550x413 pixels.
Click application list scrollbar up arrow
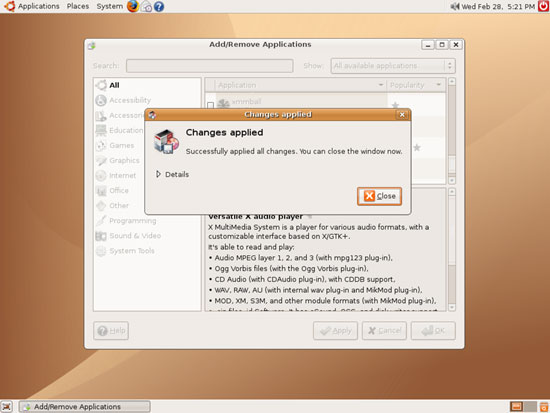pos(452,81)
